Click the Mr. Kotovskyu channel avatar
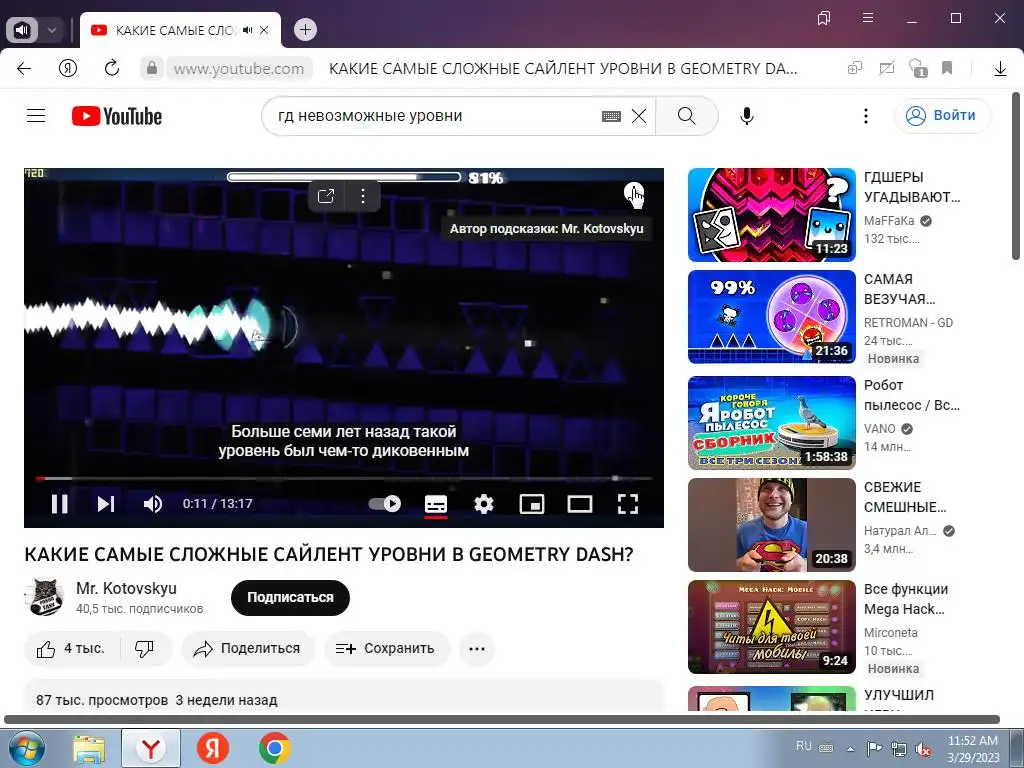Viewport: 1024px width, 768px height. 44,597
